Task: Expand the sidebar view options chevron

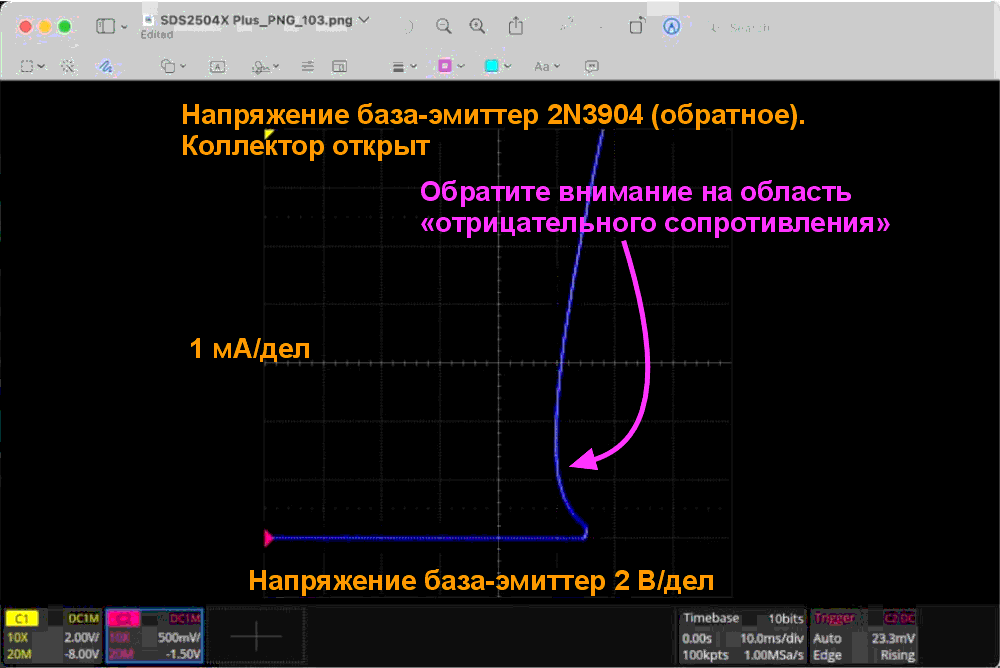Action: [124, 27]
